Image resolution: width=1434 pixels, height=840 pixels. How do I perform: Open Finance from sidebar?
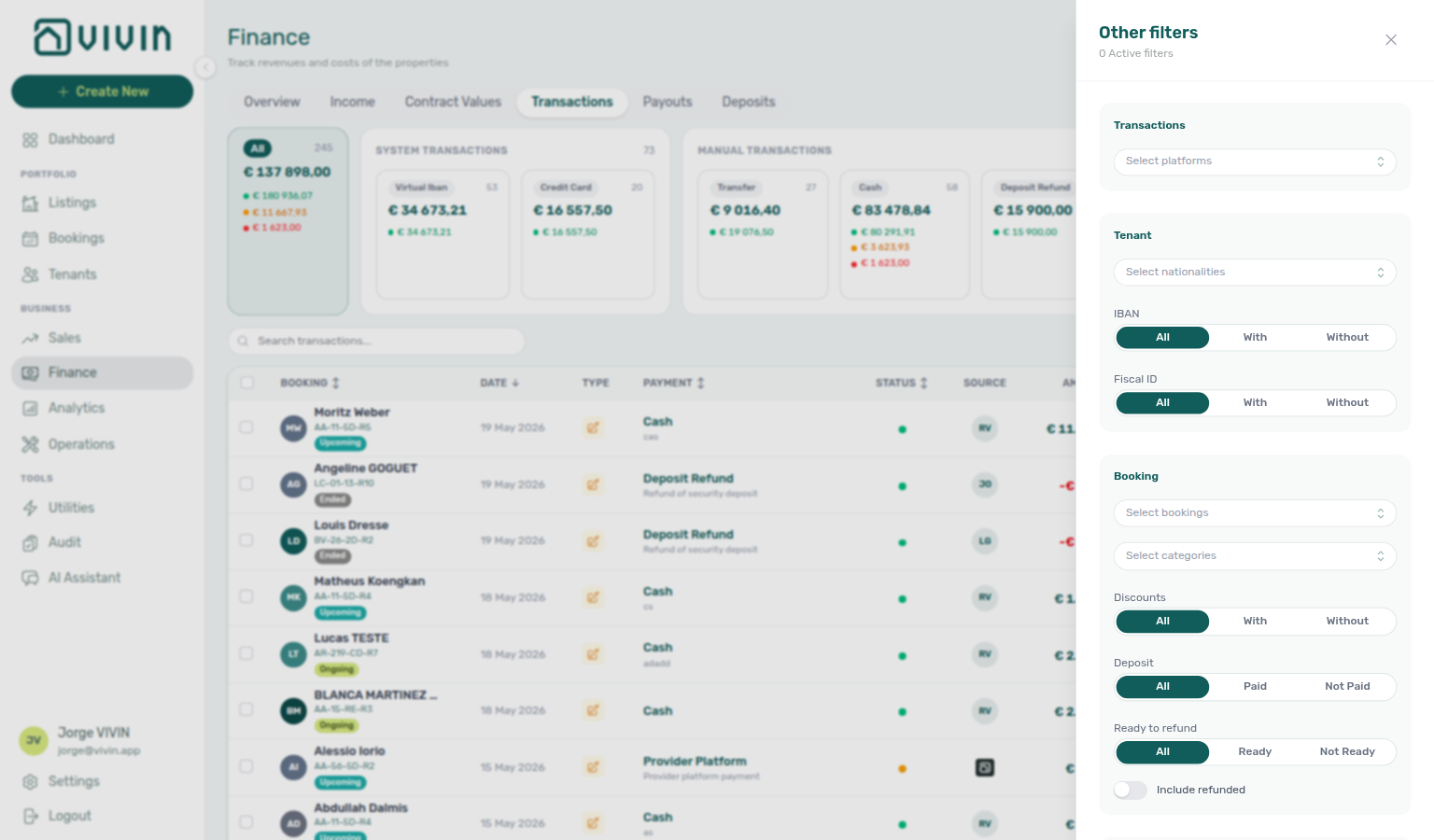(103, 372)
